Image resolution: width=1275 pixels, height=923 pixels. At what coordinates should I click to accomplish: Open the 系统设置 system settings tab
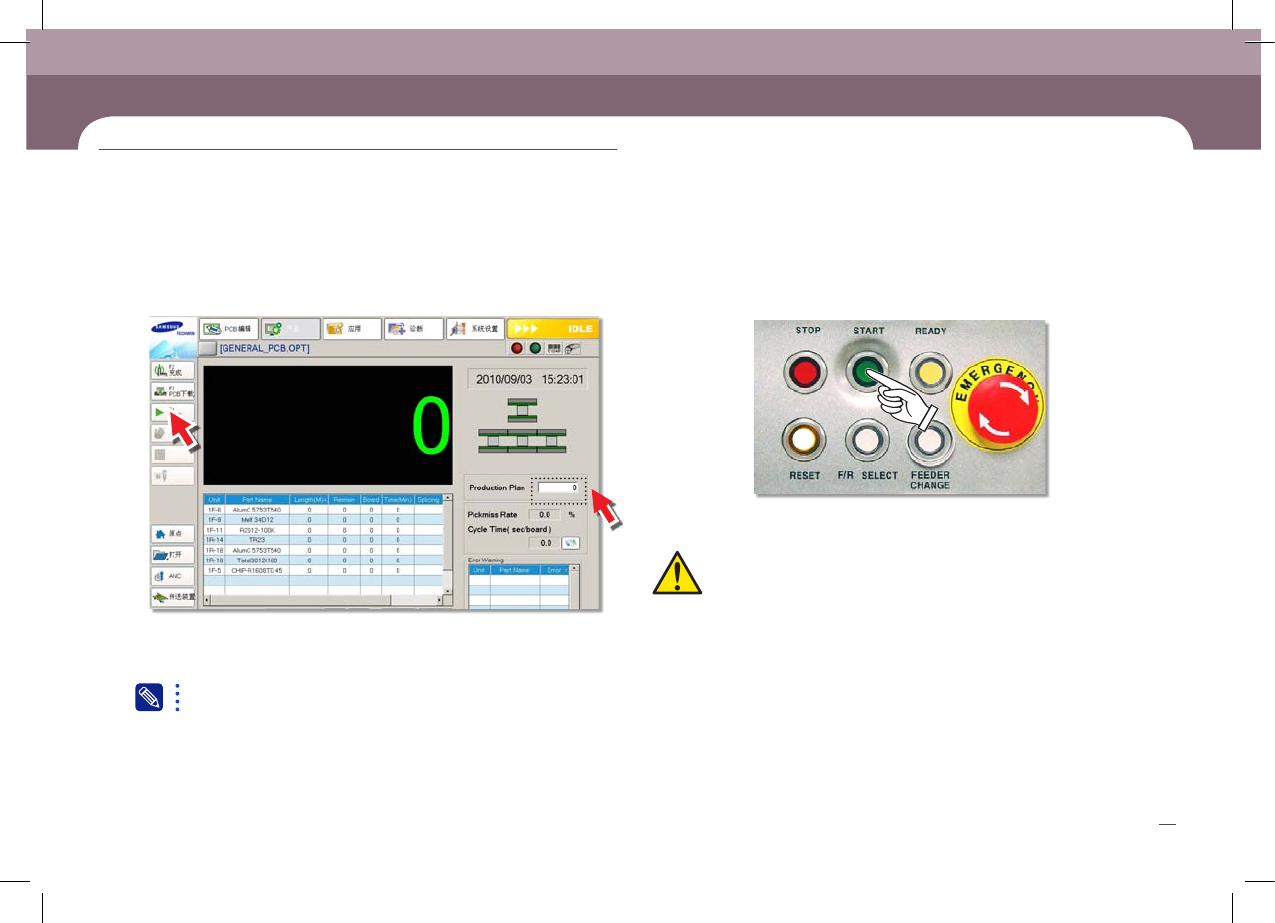[475, 328]
